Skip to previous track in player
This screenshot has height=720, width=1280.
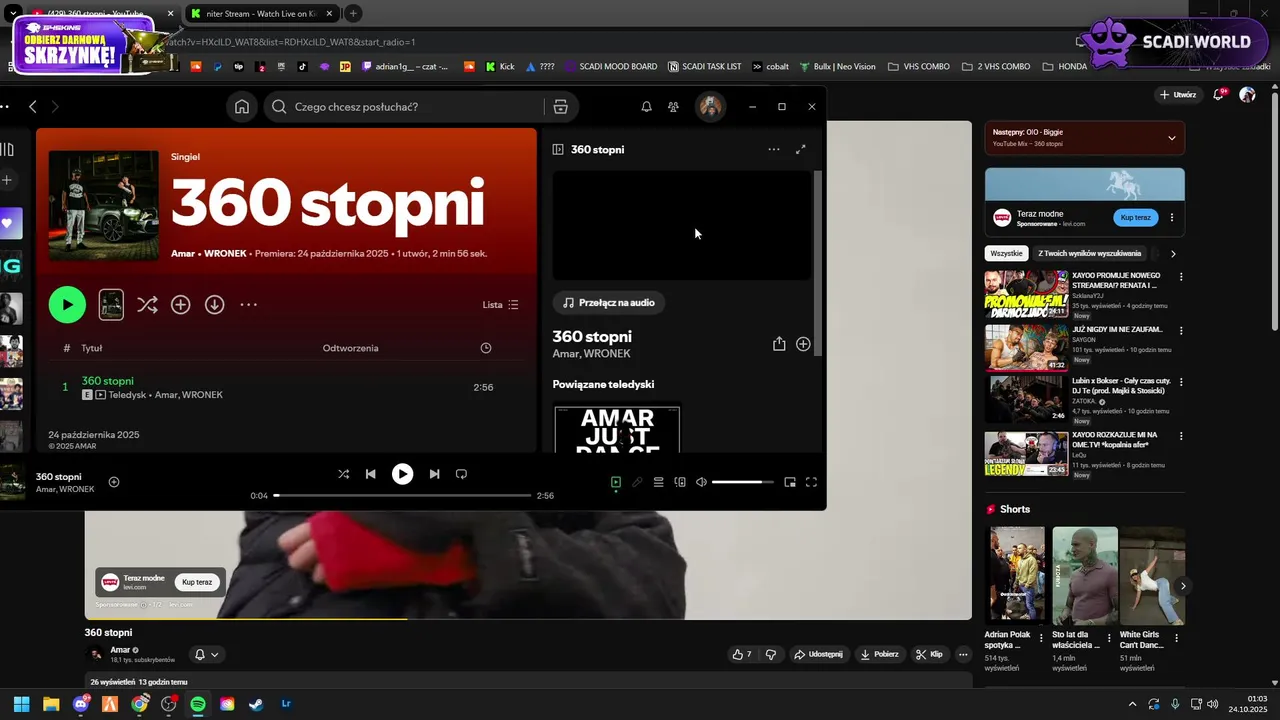click(x=370, y=474)
